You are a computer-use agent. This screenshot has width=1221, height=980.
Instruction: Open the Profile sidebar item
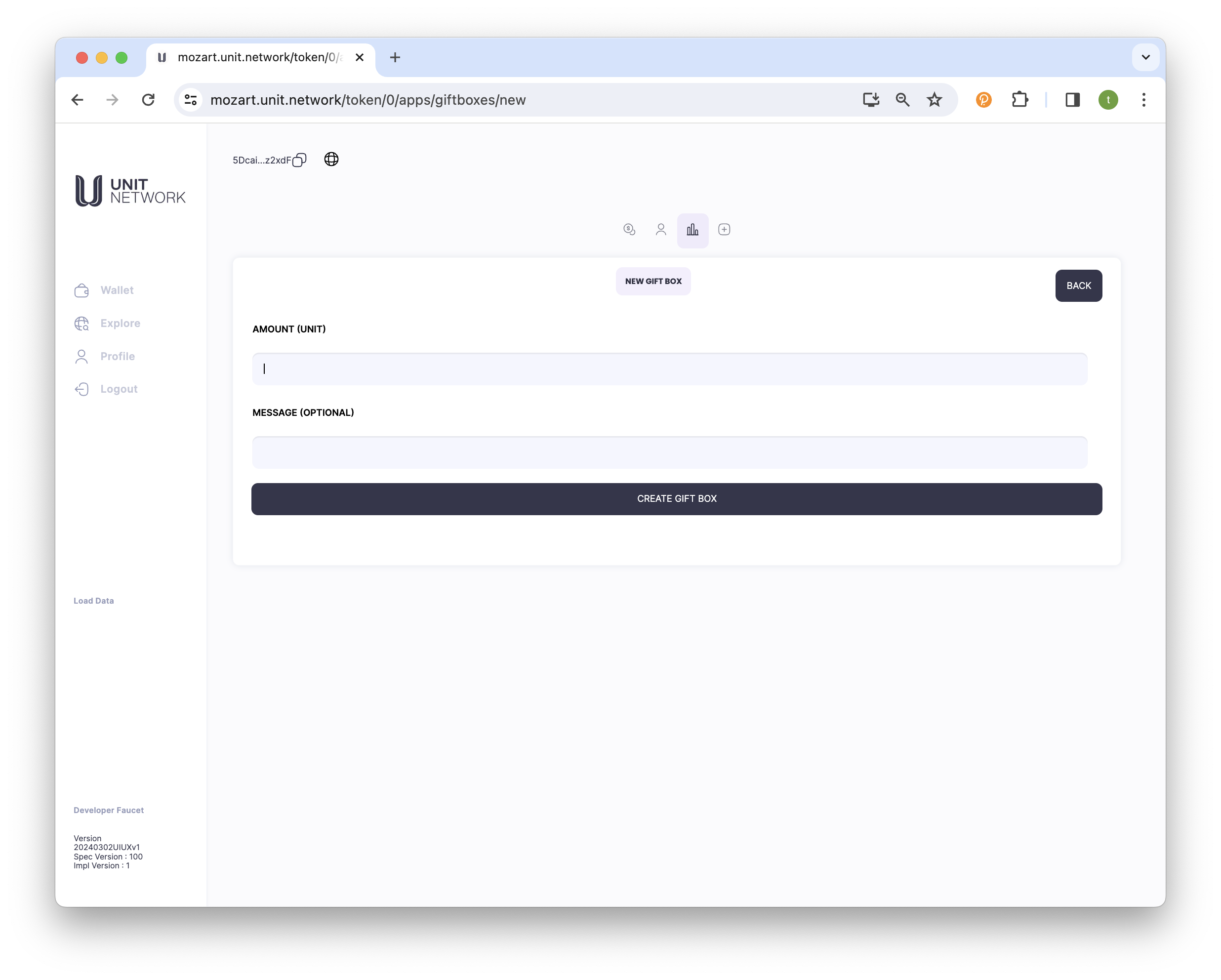point(117,356)
